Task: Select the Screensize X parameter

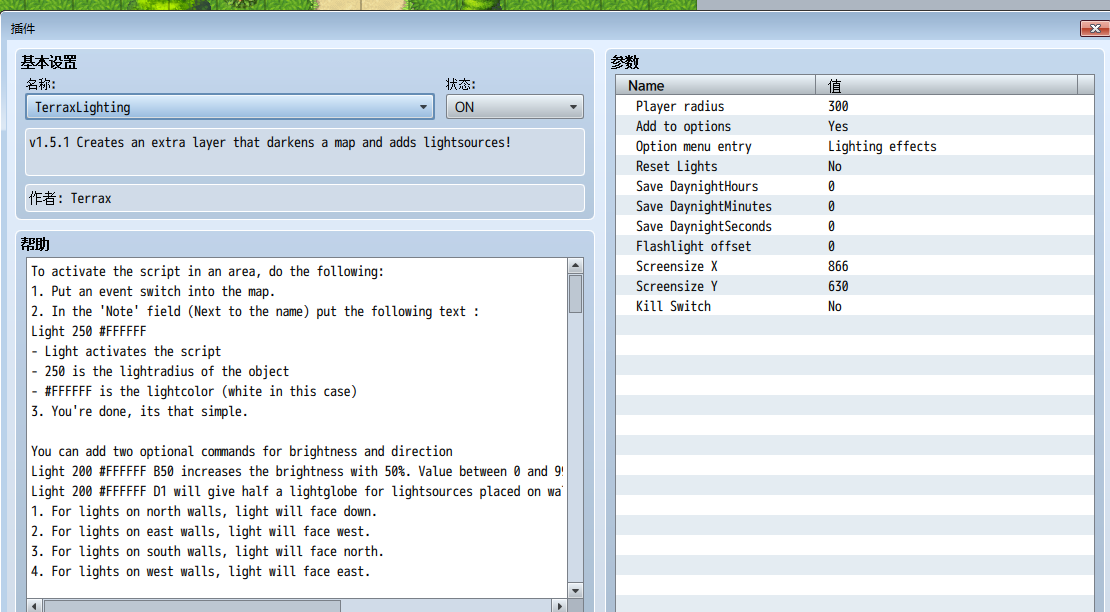Action: [x=854, y=266]
